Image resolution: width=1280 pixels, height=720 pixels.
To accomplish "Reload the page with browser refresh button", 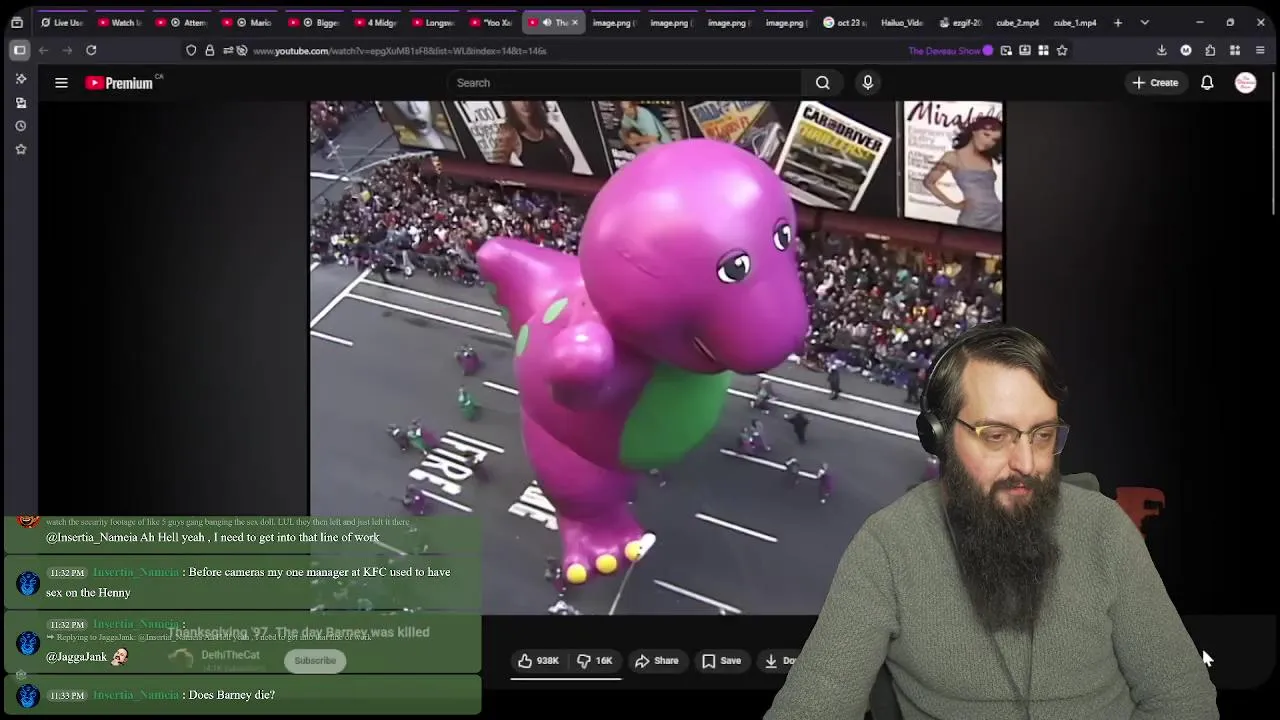I will click(x=91, y=50).
